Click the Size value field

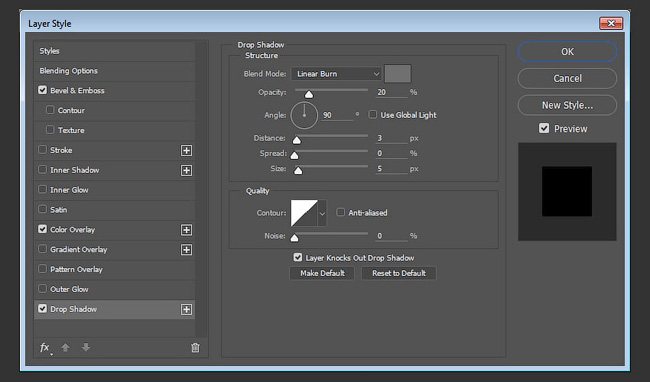tap(392, 169)
